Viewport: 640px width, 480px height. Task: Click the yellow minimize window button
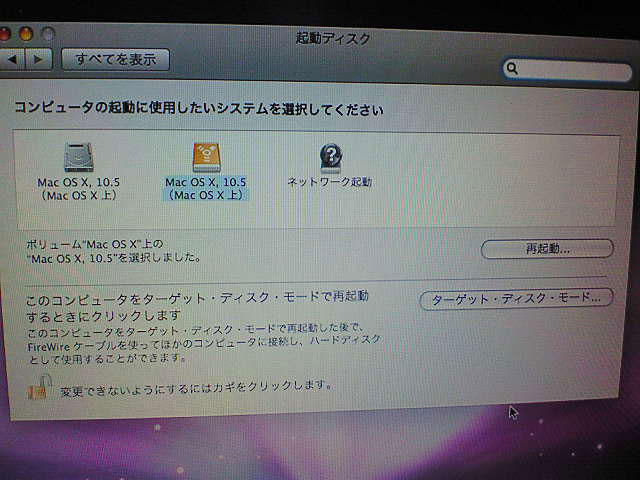26,34
